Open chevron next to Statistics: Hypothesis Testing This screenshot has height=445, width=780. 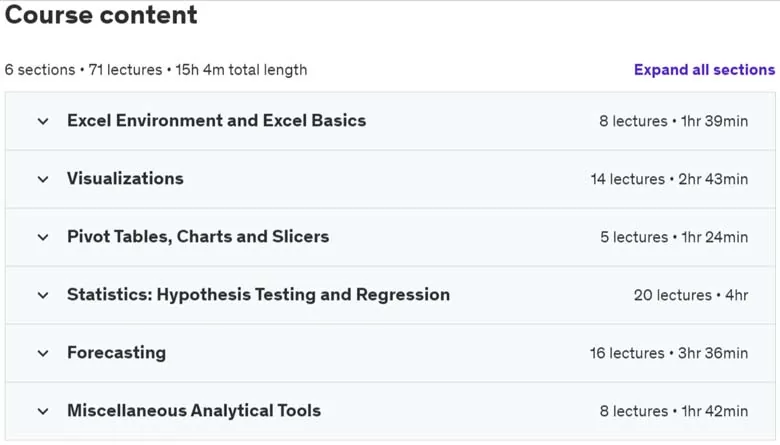pyautogui.click(x=43, y=295)
